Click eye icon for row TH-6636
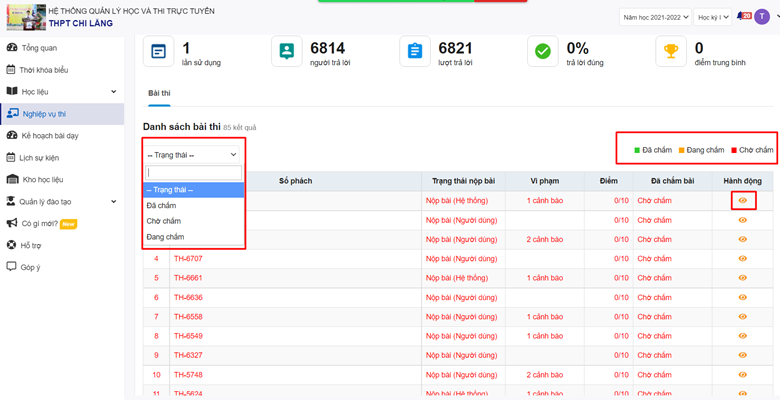Screen dimensions: 780x400 point(742,297)
